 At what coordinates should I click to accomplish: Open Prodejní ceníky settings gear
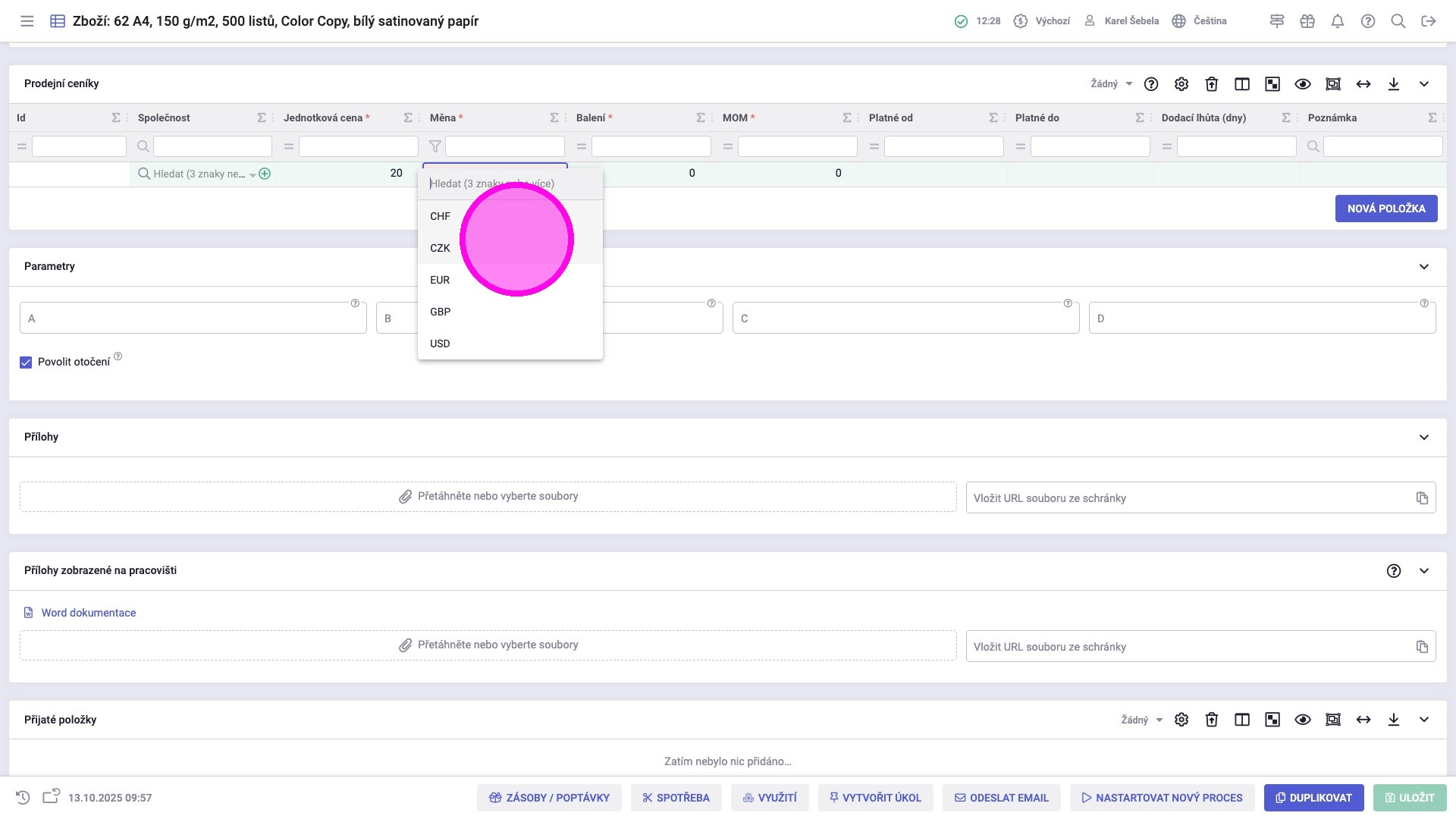click(1181, 84)
